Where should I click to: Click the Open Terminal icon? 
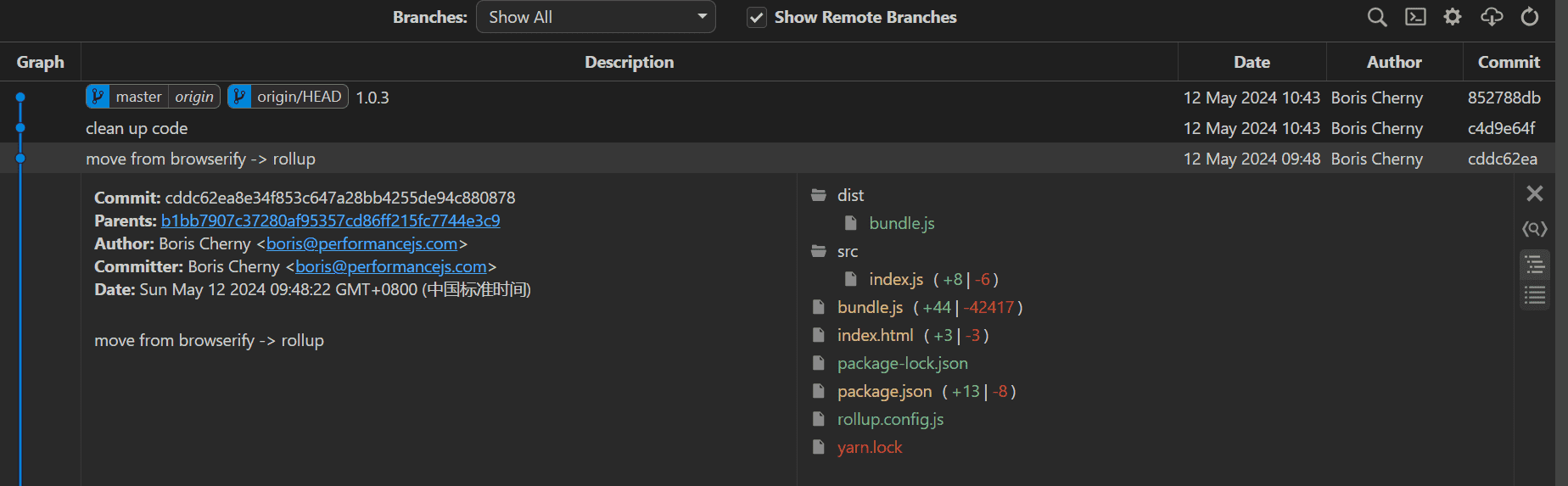[1415, 17]
